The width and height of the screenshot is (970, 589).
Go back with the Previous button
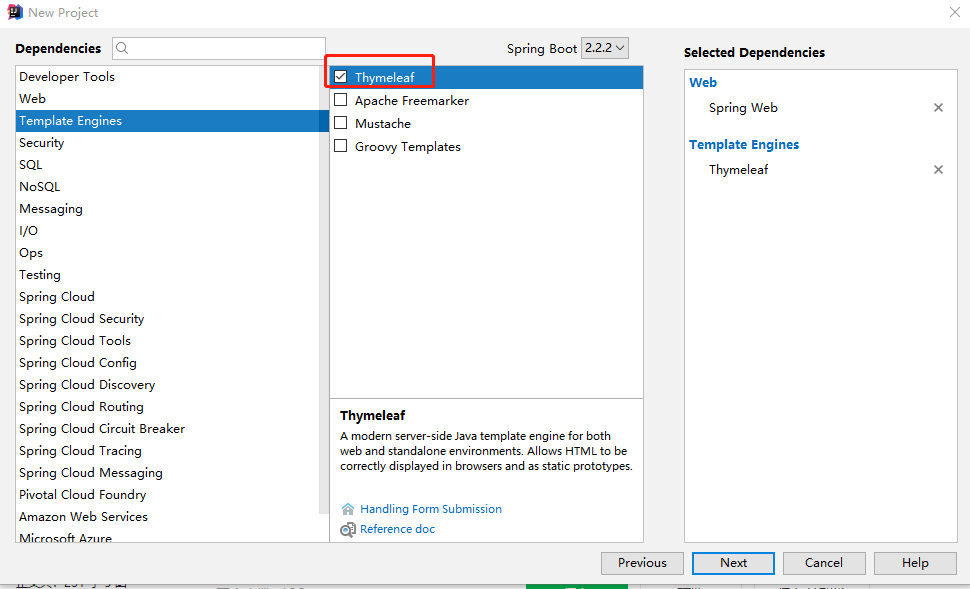click(x=642, y=563)
